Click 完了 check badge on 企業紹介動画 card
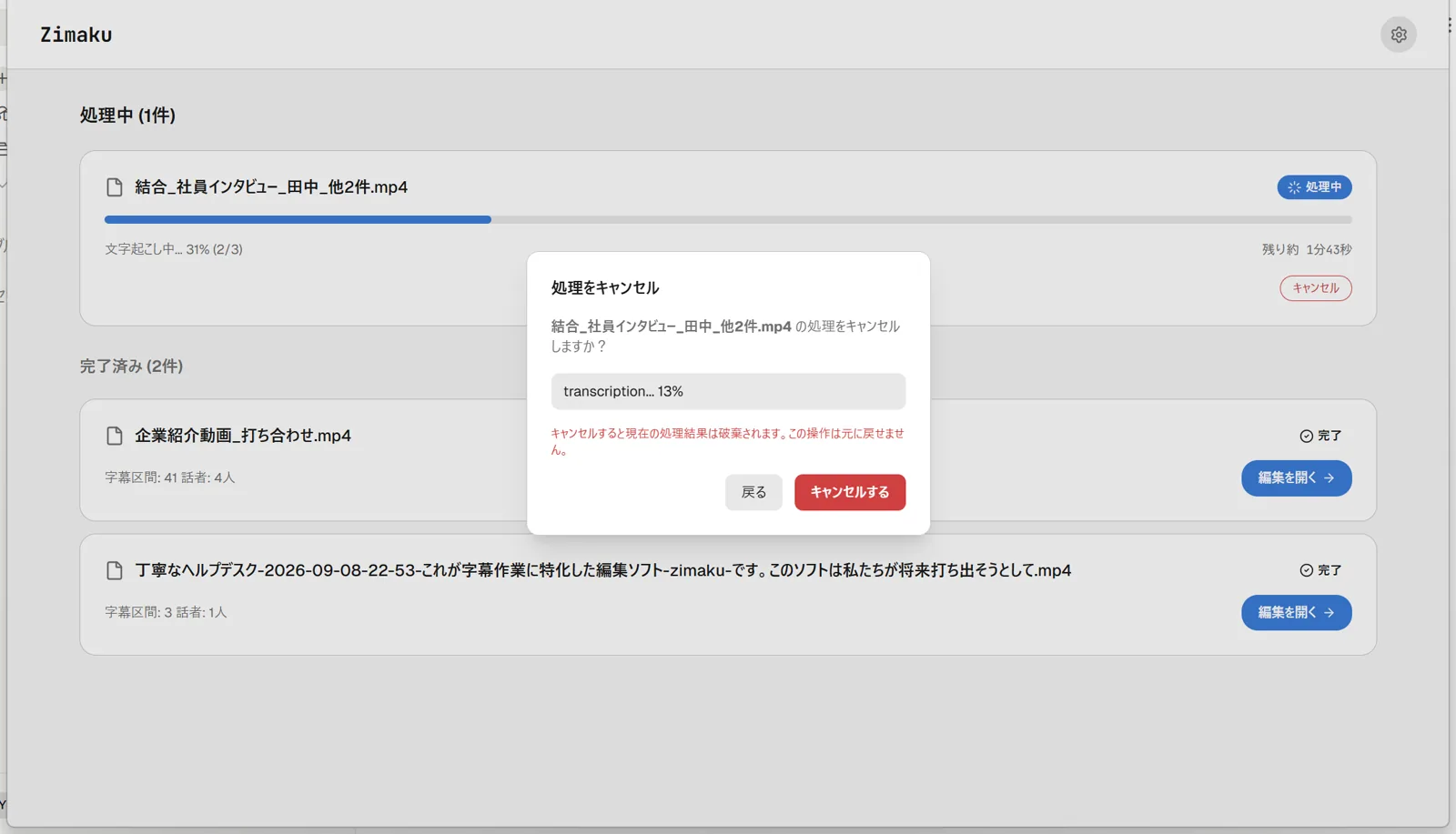This screenshot has height=834, width=1456. click(x=1320, y=436)
